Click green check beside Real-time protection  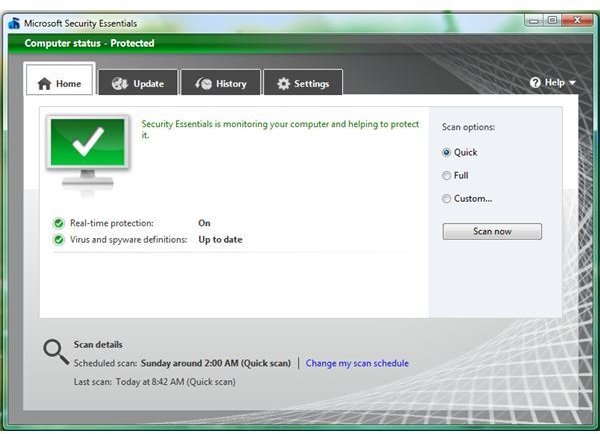coord(59,223)
